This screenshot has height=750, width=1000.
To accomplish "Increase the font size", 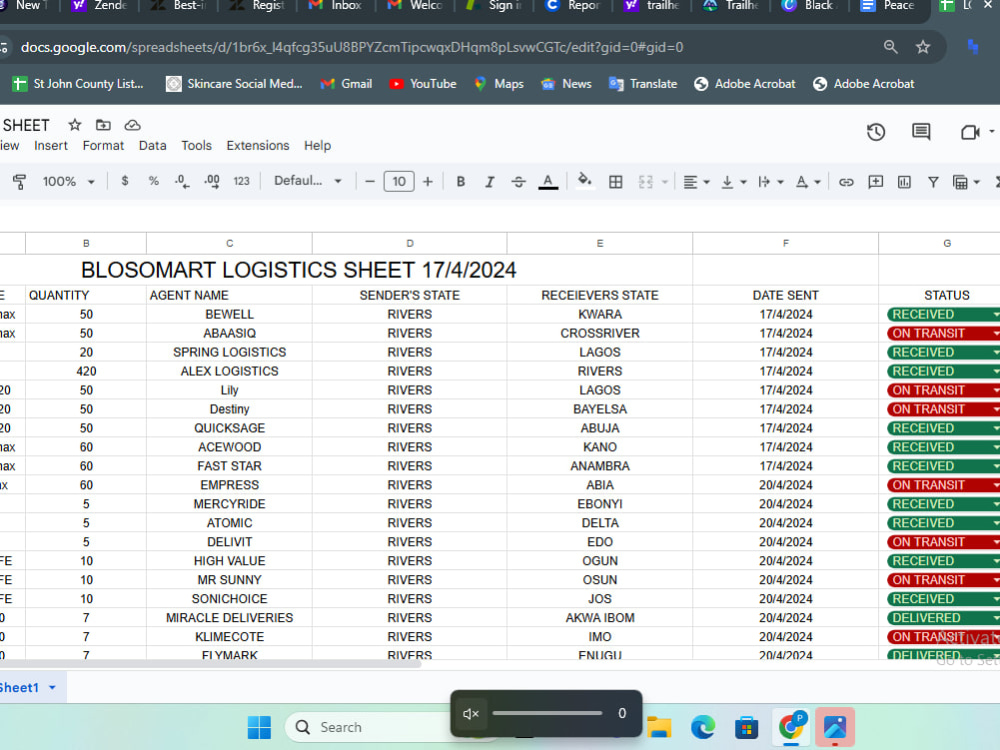I will point(427,182).
